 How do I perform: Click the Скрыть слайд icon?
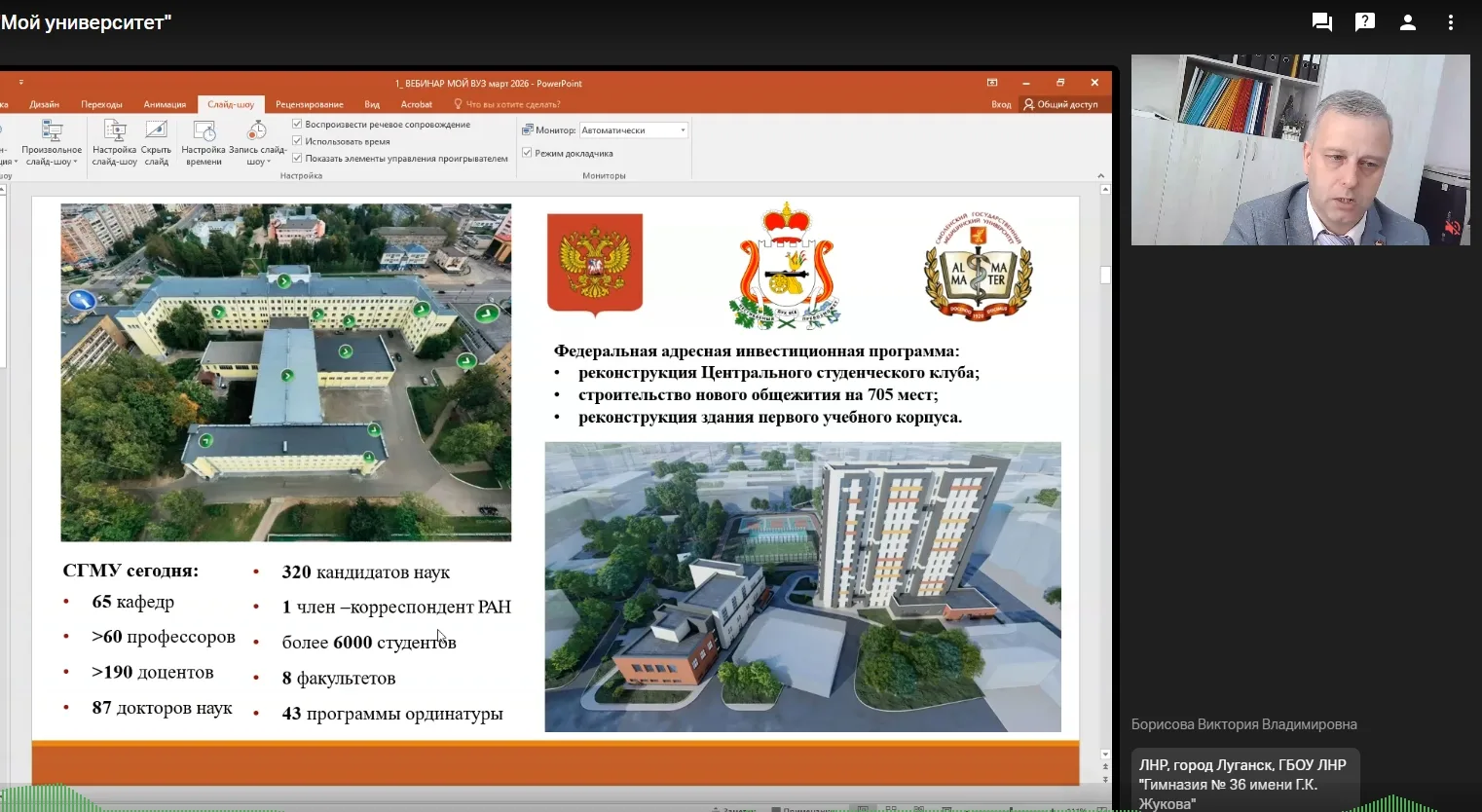click(x=156, y=131)
